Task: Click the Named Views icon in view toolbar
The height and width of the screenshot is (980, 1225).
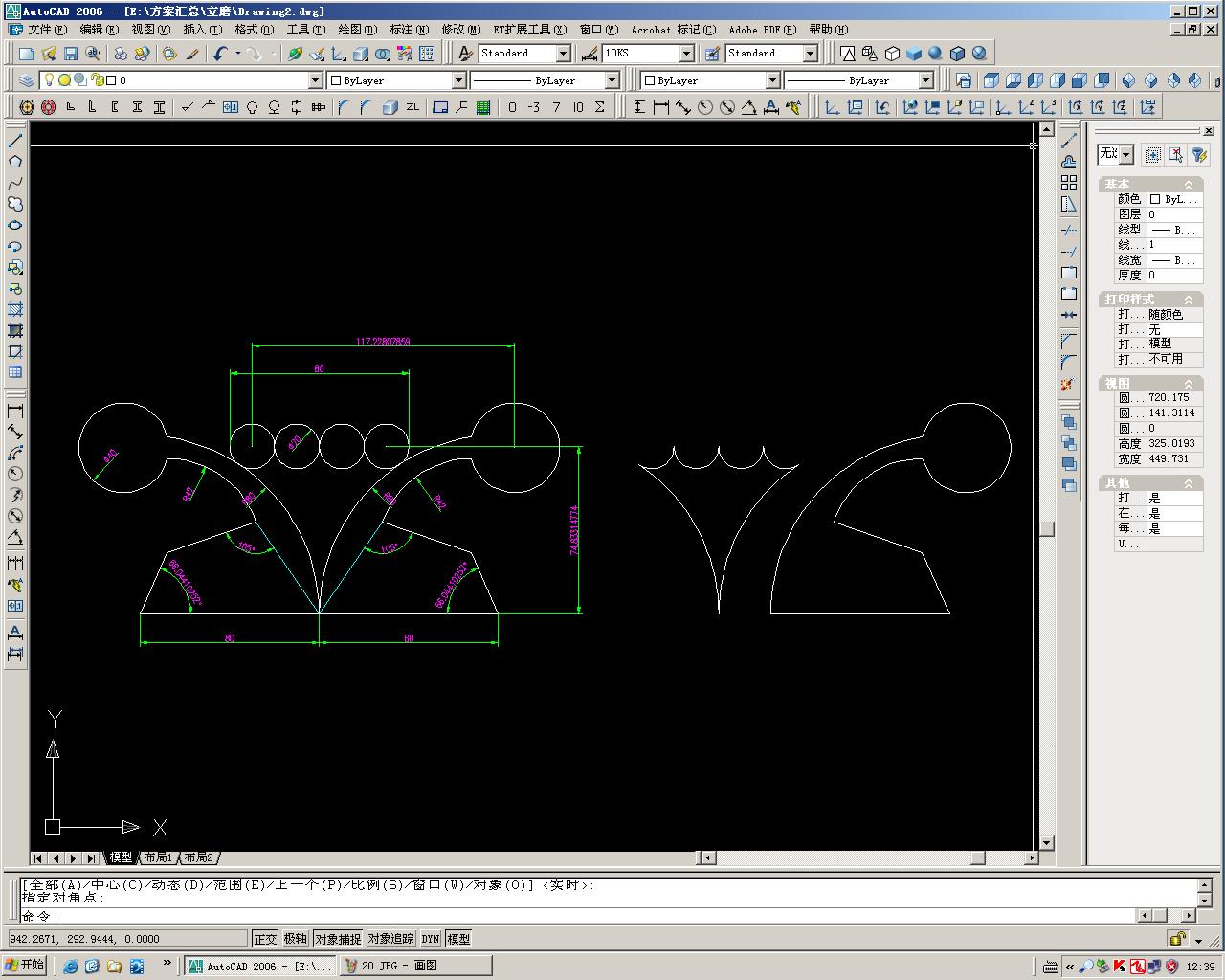Action: 964,80
